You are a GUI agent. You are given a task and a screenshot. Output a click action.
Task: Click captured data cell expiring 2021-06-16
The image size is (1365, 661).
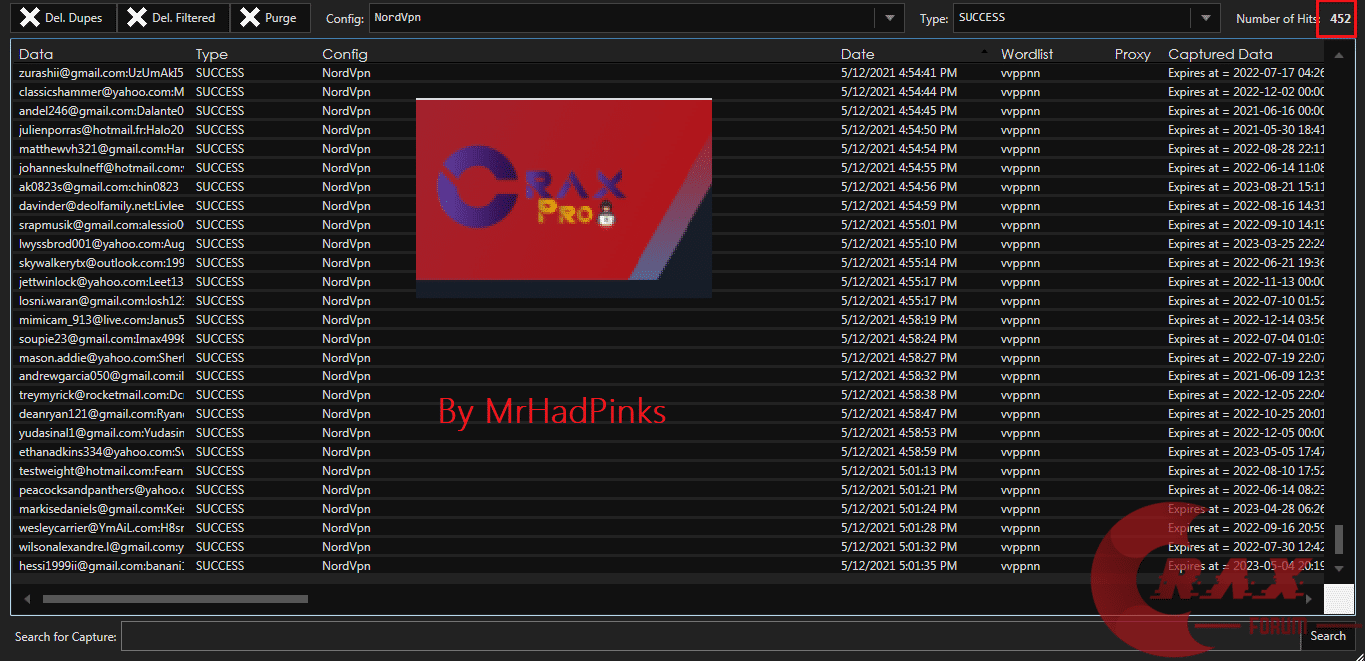click(x=1246, y=111)
